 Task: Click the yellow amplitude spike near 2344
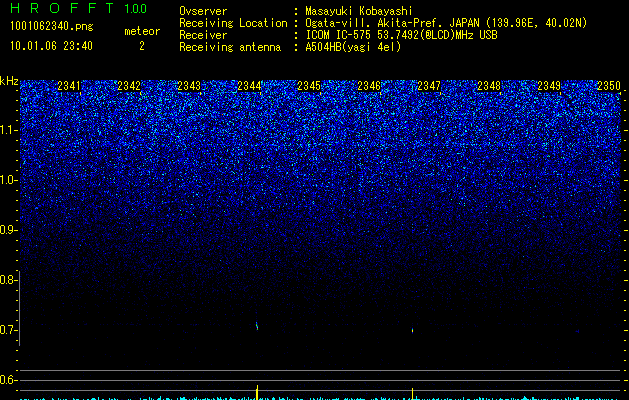coord(257,392)
